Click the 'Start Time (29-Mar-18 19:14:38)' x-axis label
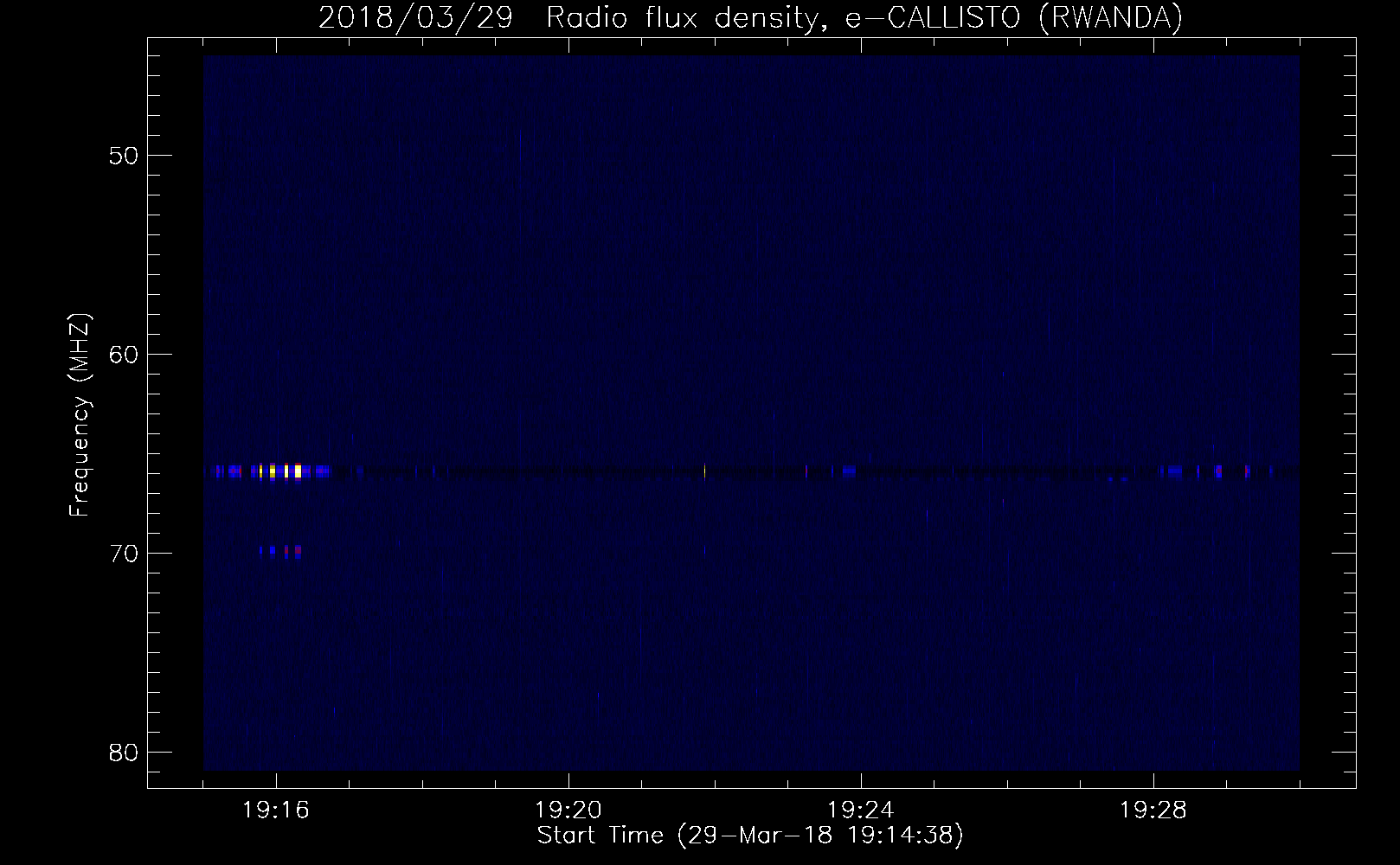The image size is (1400, 865). pyautogui.click(x=750, y=836)
